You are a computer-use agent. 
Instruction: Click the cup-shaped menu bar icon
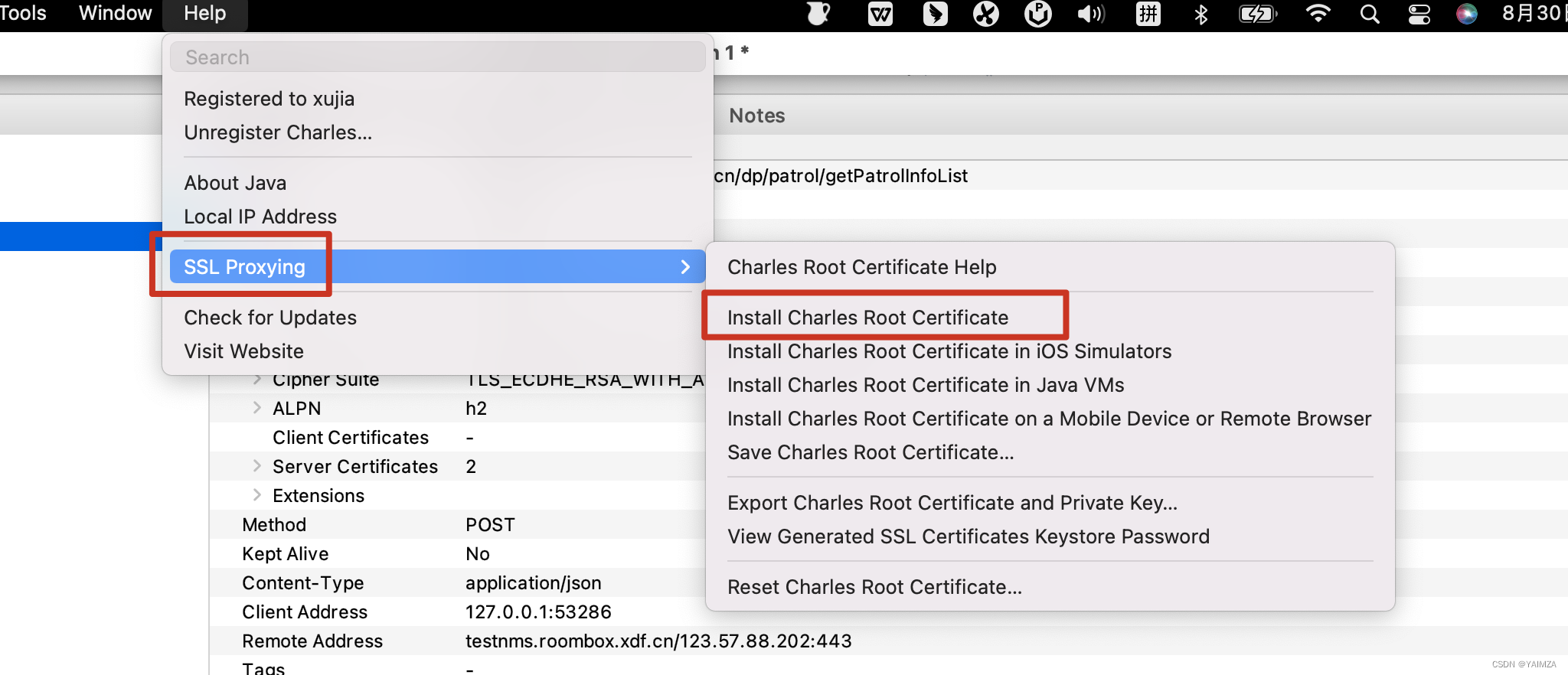[x=818, y=14]
